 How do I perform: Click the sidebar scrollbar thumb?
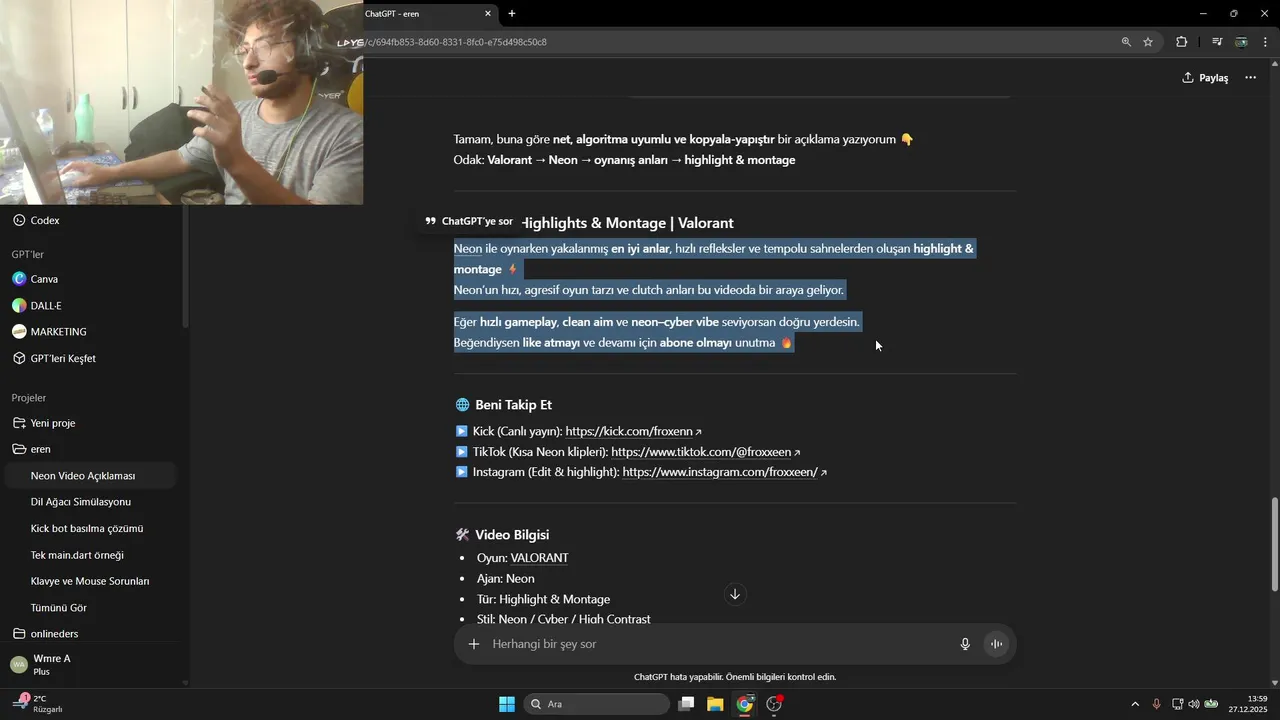click(x=185, y=267)
